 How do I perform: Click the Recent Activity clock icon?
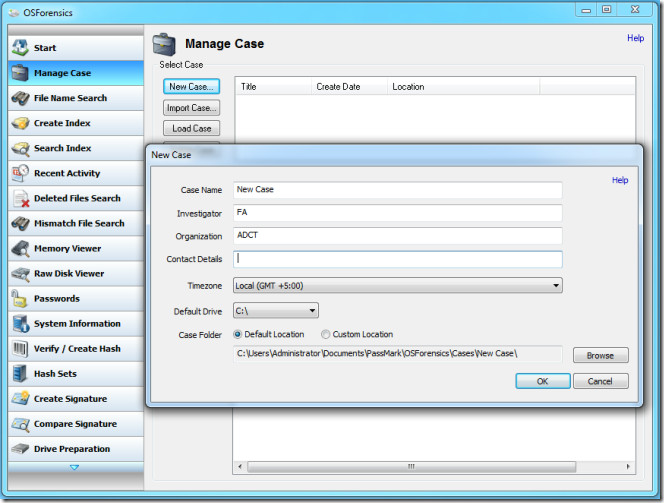[20, 173]
